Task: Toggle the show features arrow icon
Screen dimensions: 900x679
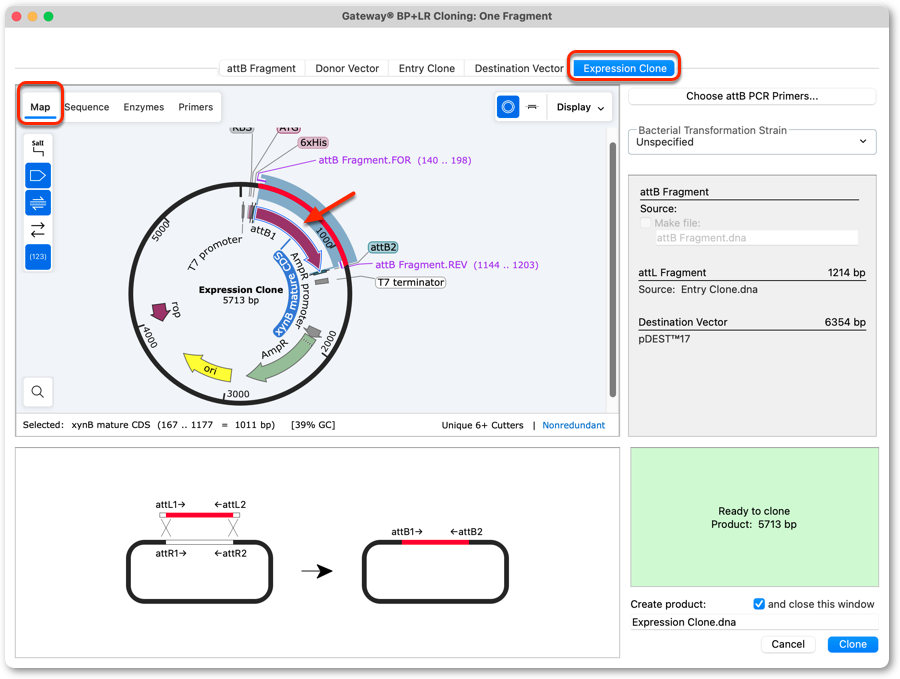Action: pos(38,176)
